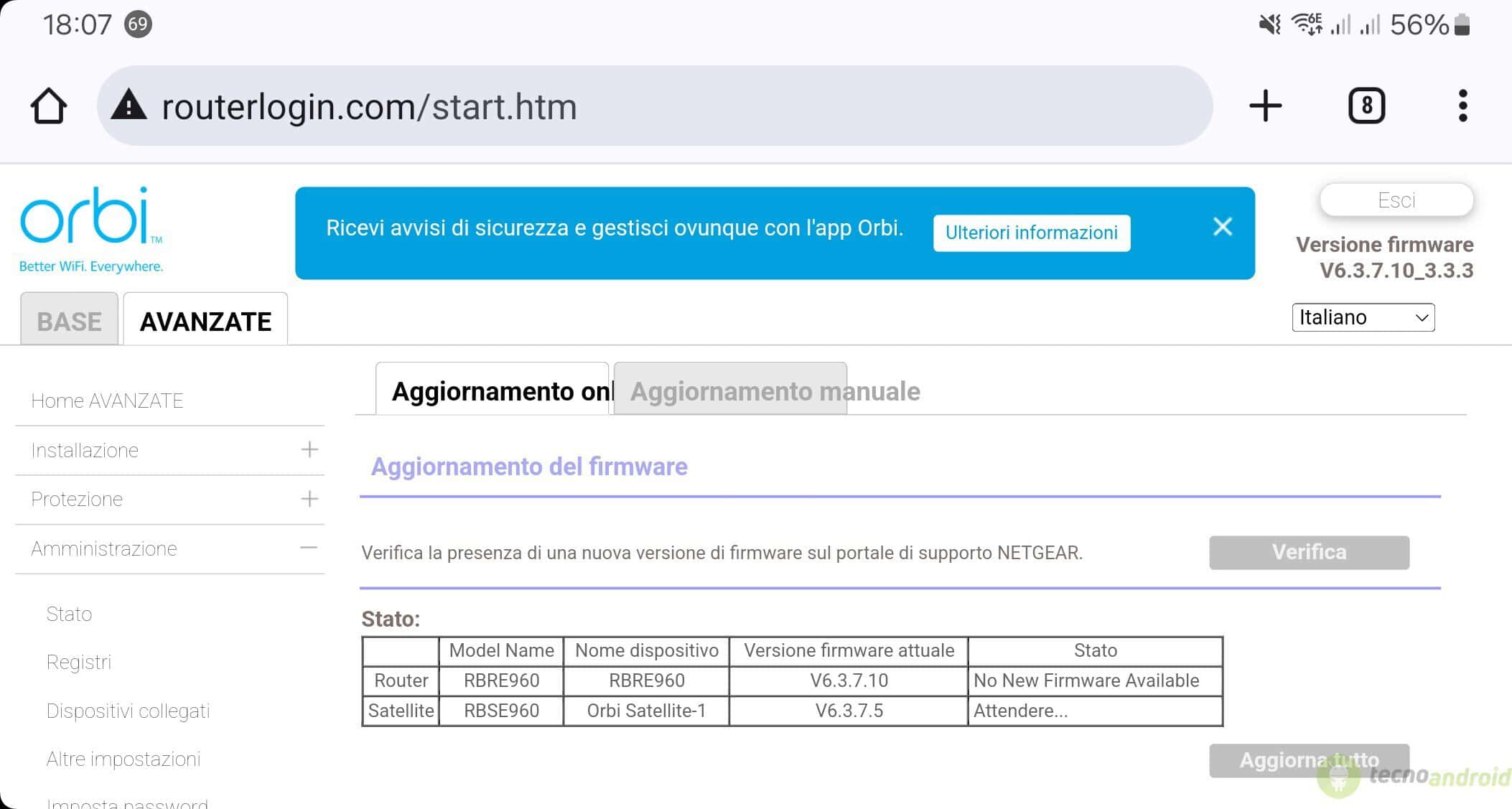This screenshot has height=809, width=1512.
Task: Click the Orbi Satellite-1 device name
Action: click(646, 711)
